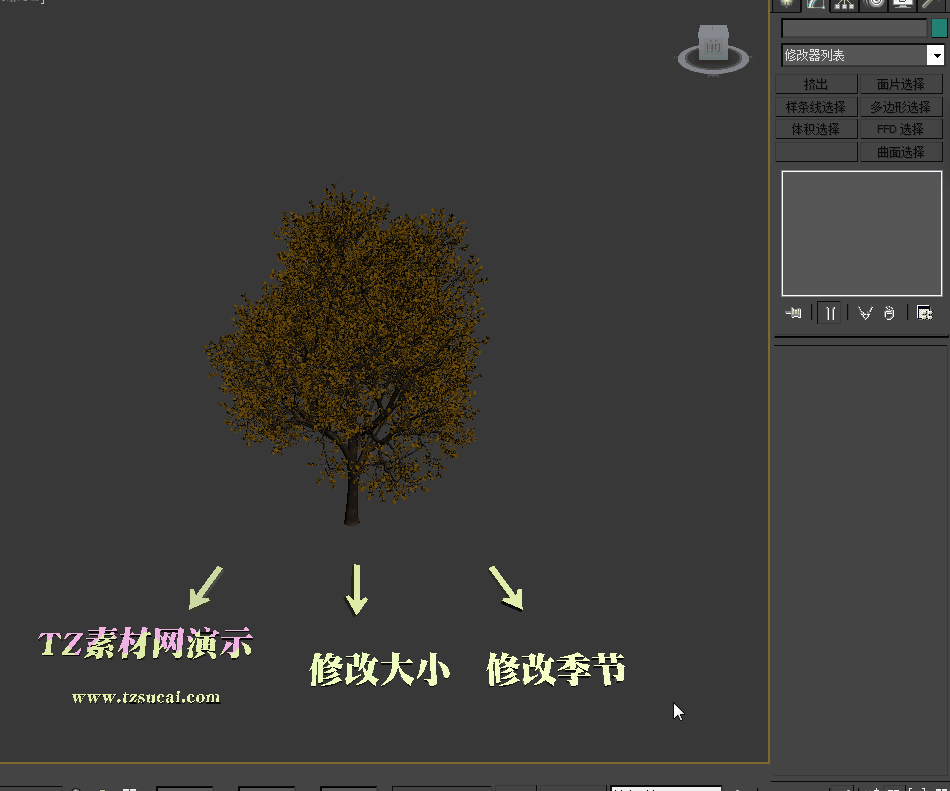Click the ViewCube front face 前
The width and height of the screenshot is (950, 791).
(x=713, y=45)
